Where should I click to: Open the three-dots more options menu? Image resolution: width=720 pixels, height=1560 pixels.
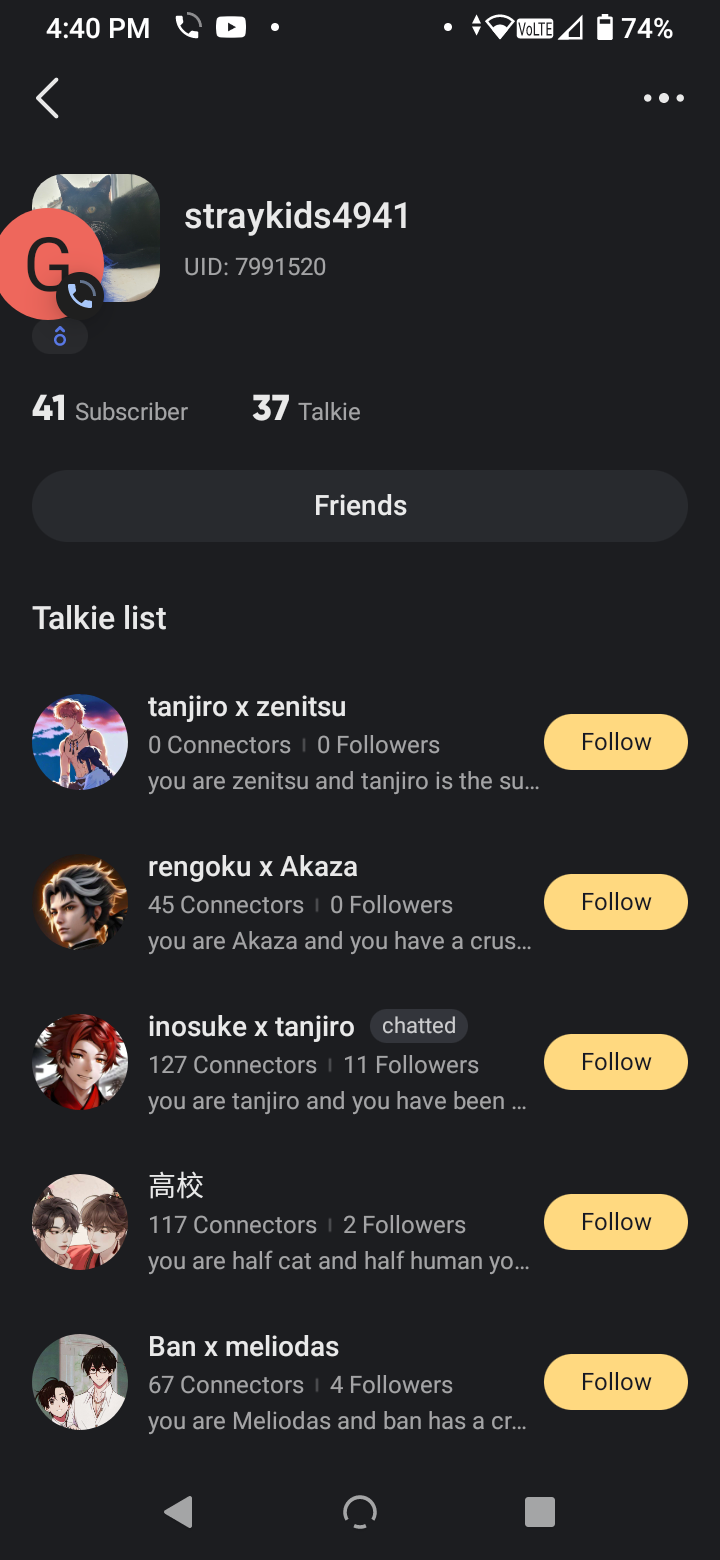[663, 98]
